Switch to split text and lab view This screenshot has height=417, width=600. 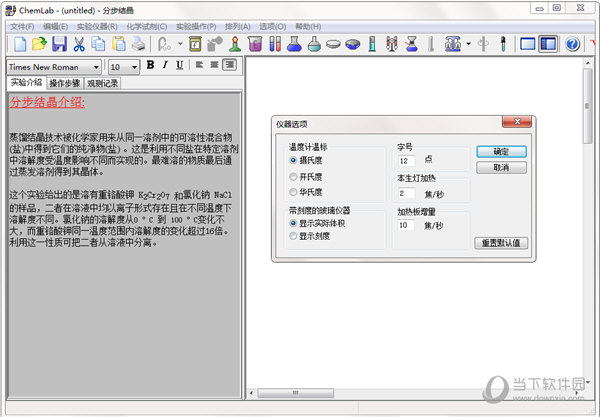click(548, 44)
